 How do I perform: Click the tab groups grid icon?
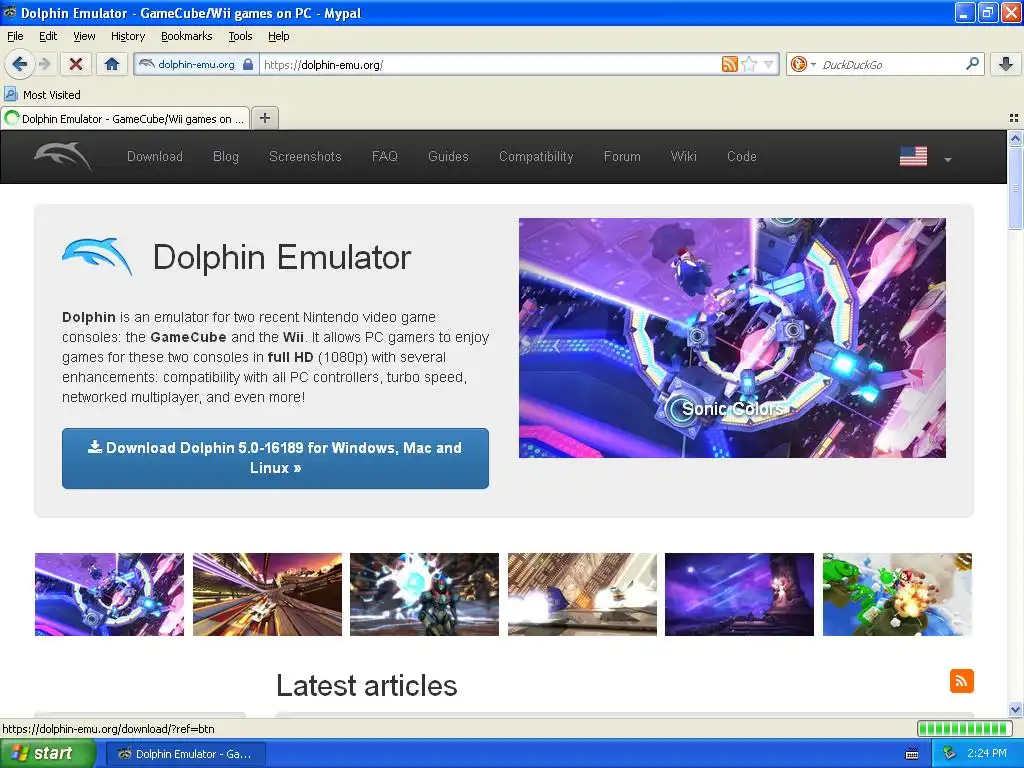click(1014, 118)
